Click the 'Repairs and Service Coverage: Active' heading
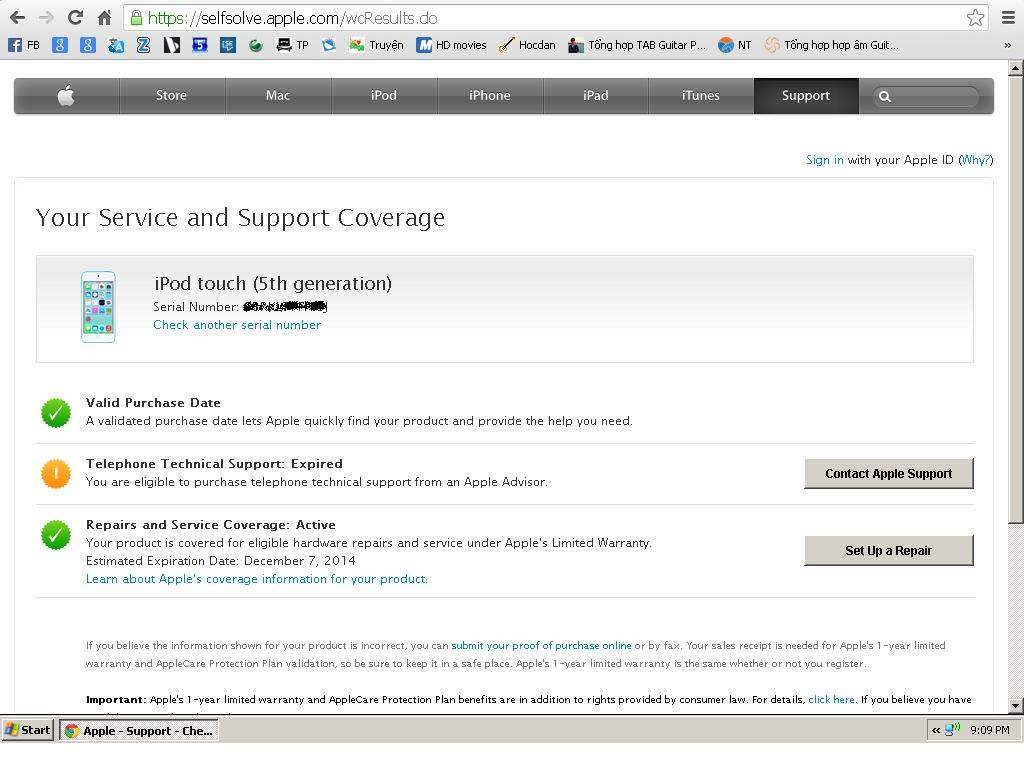 click(x=211, y=525)
